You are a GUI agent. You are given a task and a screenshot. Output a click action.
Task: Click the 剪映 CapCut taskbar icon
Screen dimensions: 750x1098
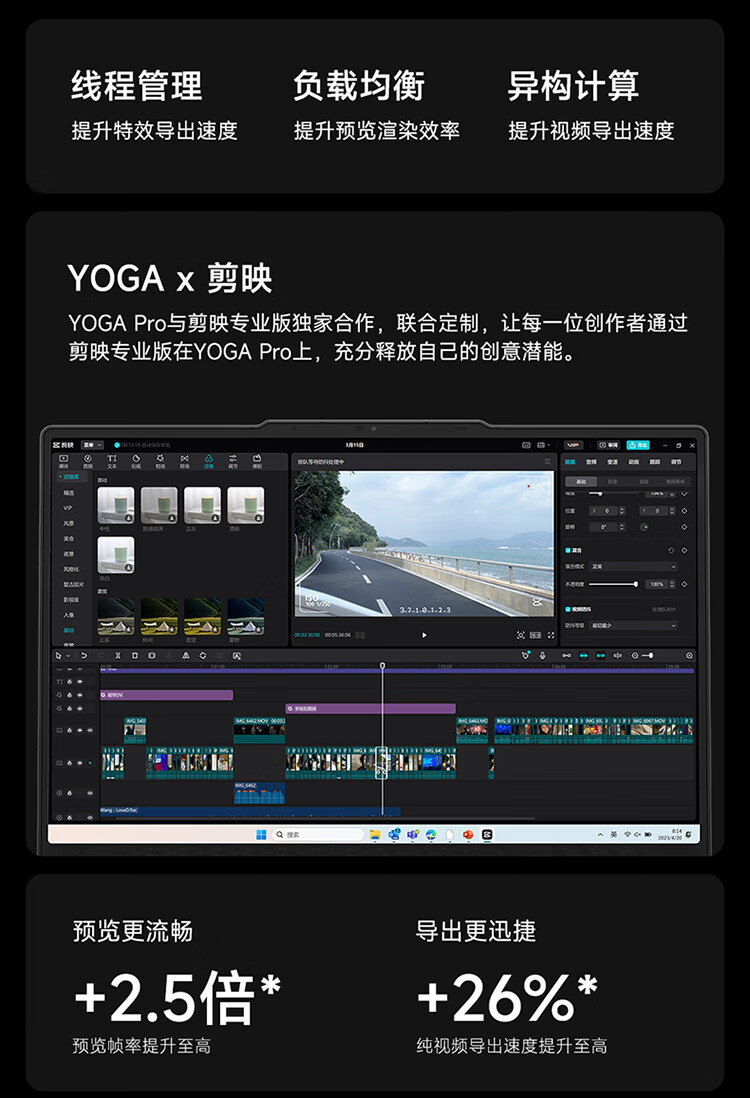pyautogui.click(x=487, y=834)
